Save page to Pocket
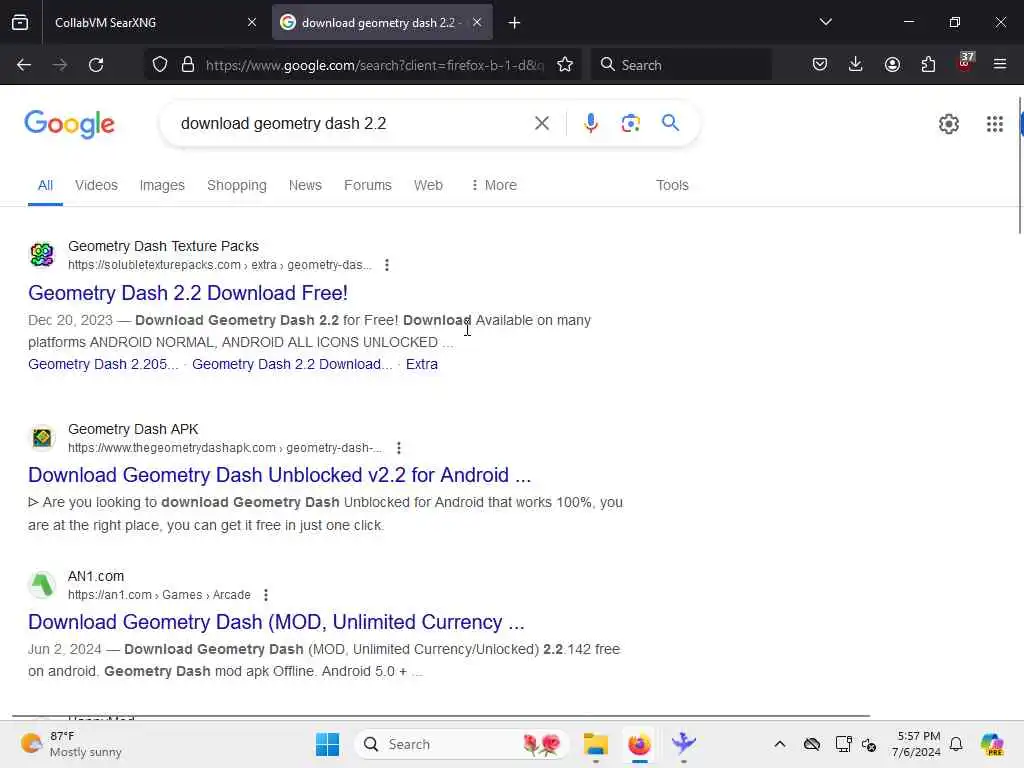Image resolution: width=1024 pixels, height=768 pixels. (x=820, y=65)
